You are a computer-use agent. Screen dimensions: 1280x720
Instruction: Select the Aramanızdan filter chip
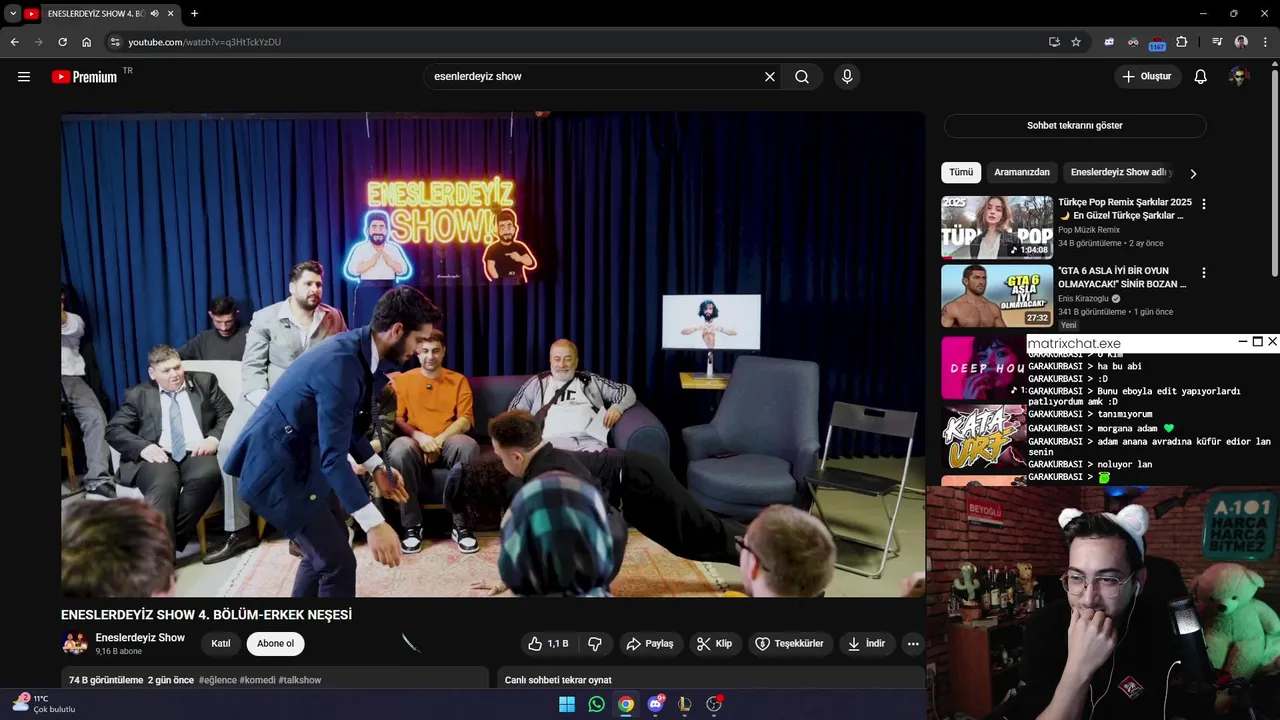[1022, 172]
